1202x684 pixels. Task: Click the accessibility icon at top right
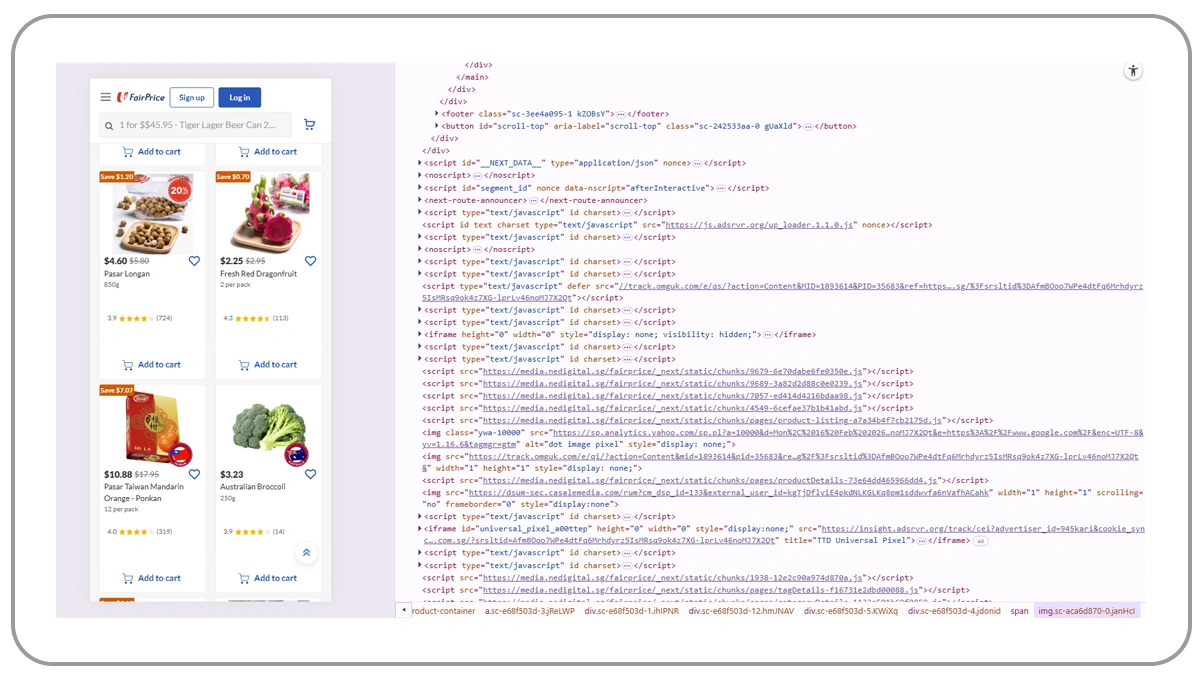(x=1132, y=71)
